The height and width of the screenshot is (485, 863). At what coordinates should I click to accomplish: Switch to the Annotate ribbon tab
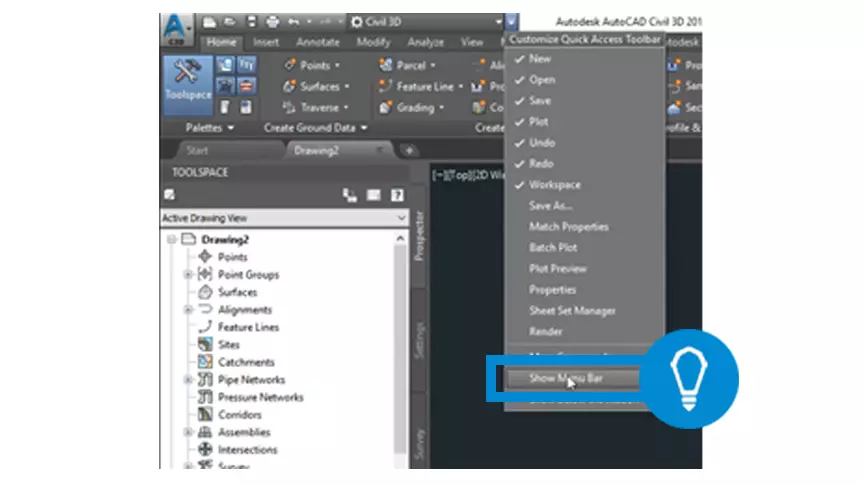click(318, 42)
